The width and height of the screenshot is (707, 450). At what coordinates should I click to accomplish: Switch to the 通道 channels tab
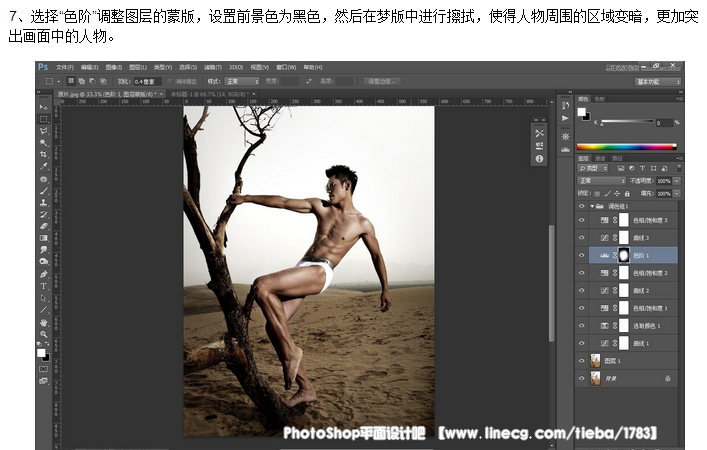600,158
